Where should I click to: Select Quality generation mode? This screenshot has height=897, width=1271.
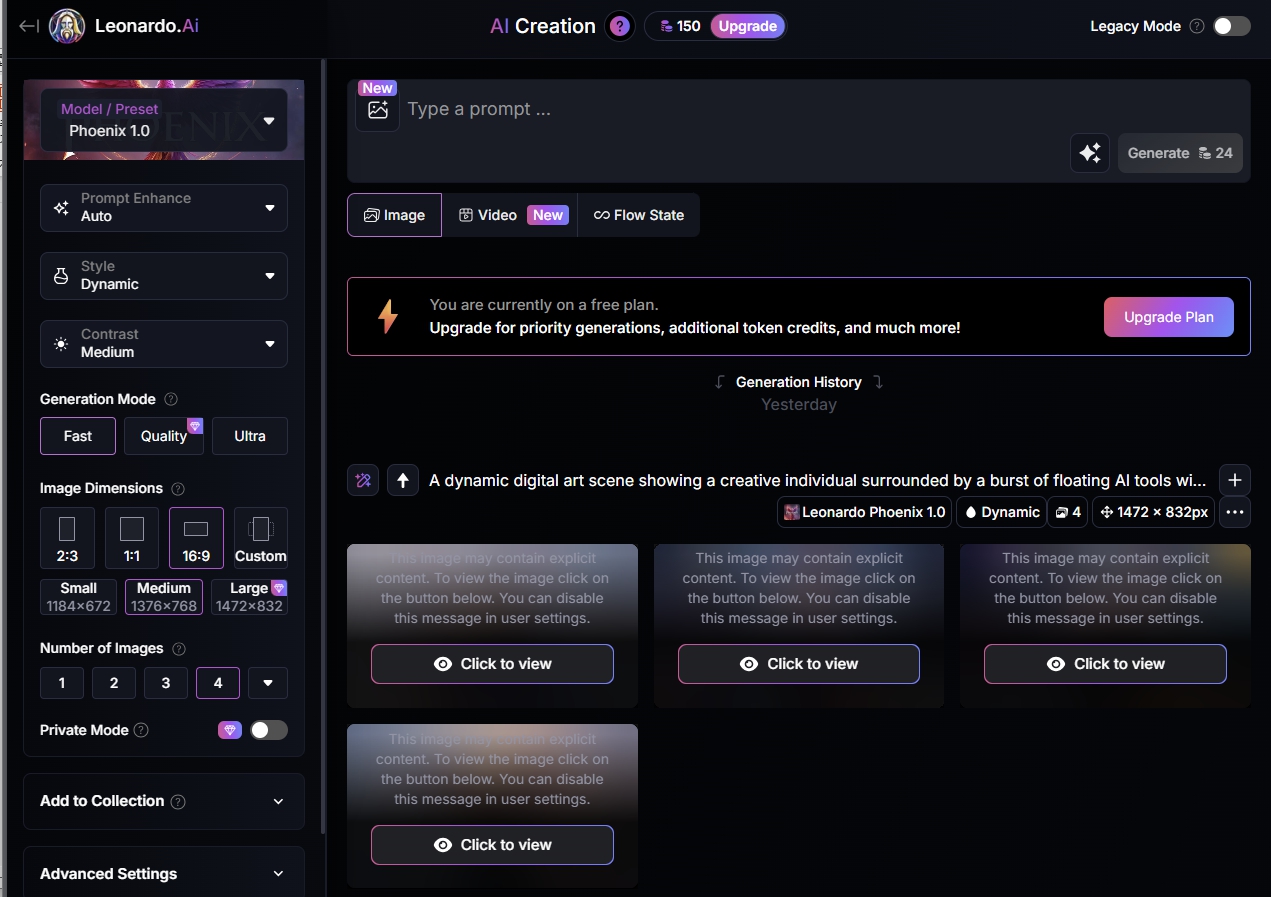pos(164,436)
